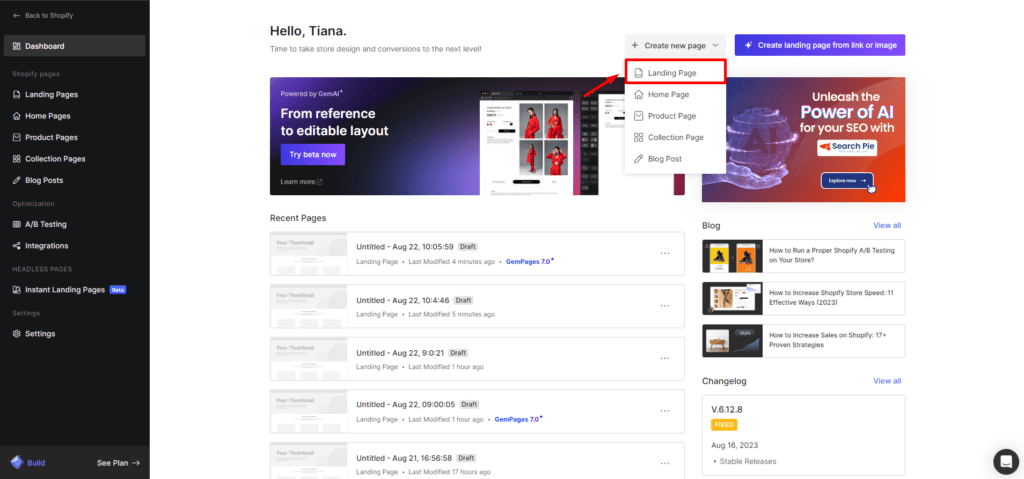Click the A/B Testing sidebar icon
Viewport: 1024px width, 479px height.
click(x=17, y=224)
